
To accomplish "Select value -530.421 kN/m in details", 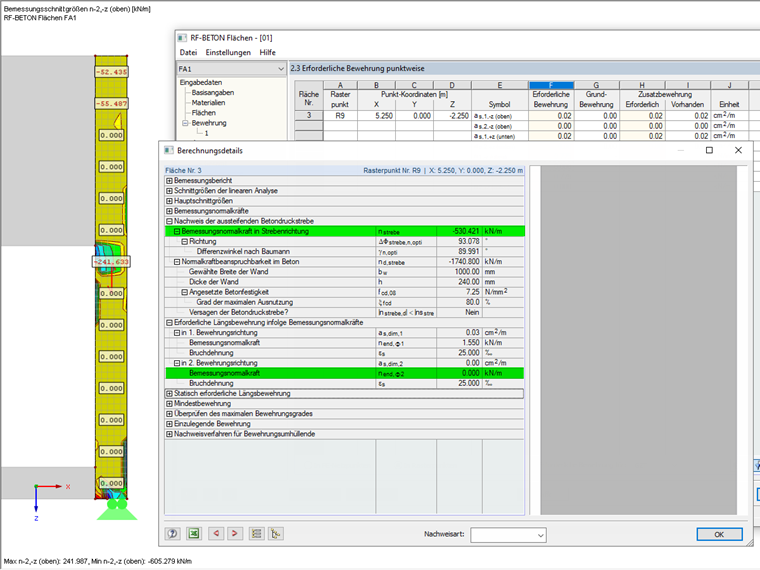I will [x=458, y=232].
